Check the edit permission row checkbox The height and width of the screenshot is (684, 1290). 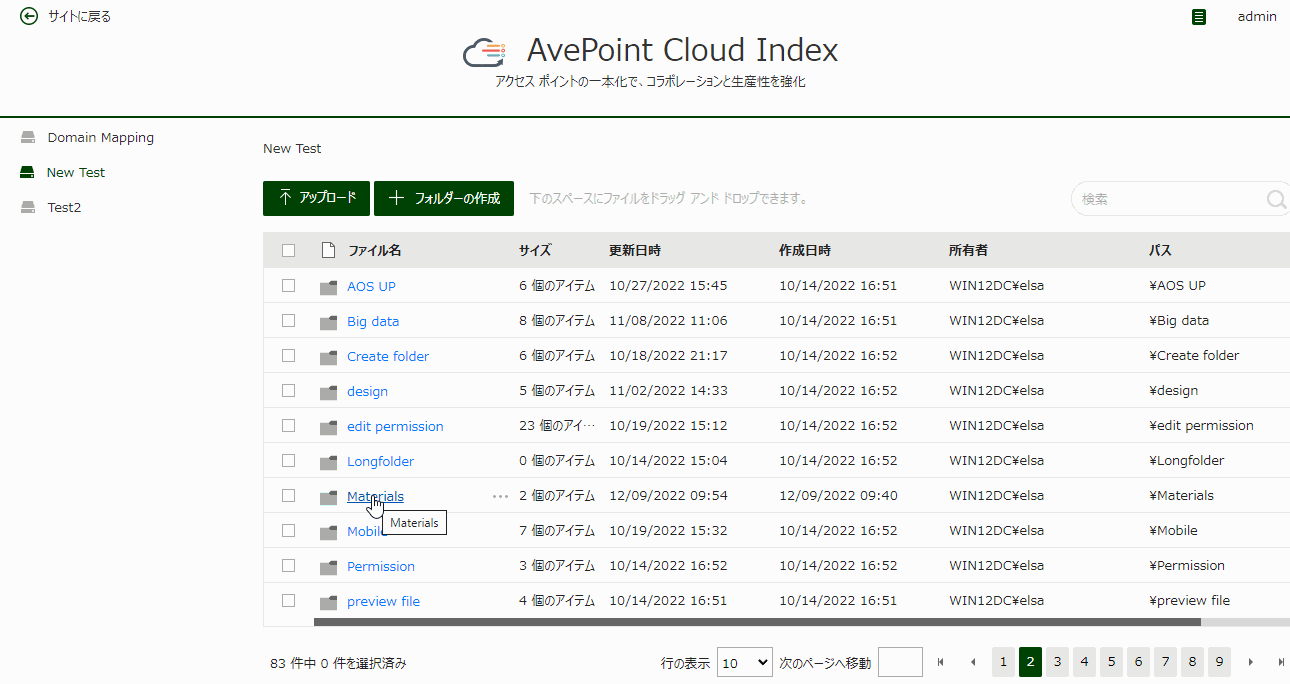[x=289, y=425]
